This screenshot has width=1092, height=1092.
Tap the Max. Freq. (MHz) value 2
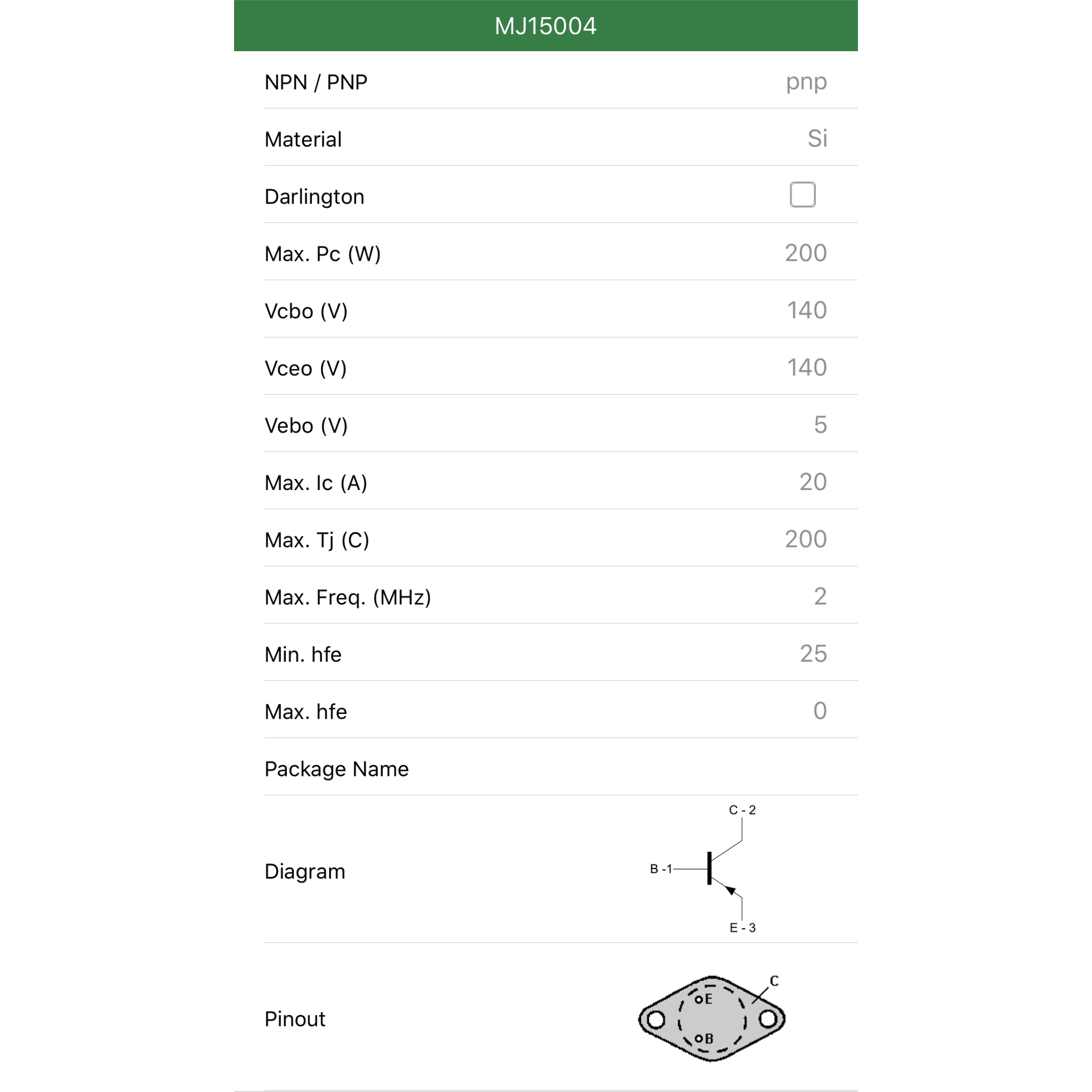pos(820,596)
